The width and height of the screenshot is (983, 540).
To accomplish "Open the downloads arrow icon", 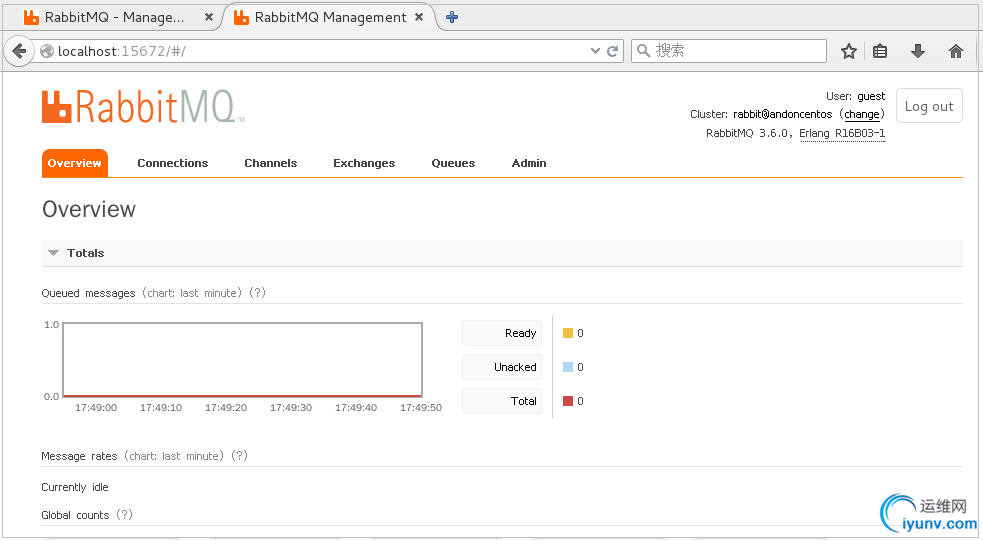I will [918, 51].
